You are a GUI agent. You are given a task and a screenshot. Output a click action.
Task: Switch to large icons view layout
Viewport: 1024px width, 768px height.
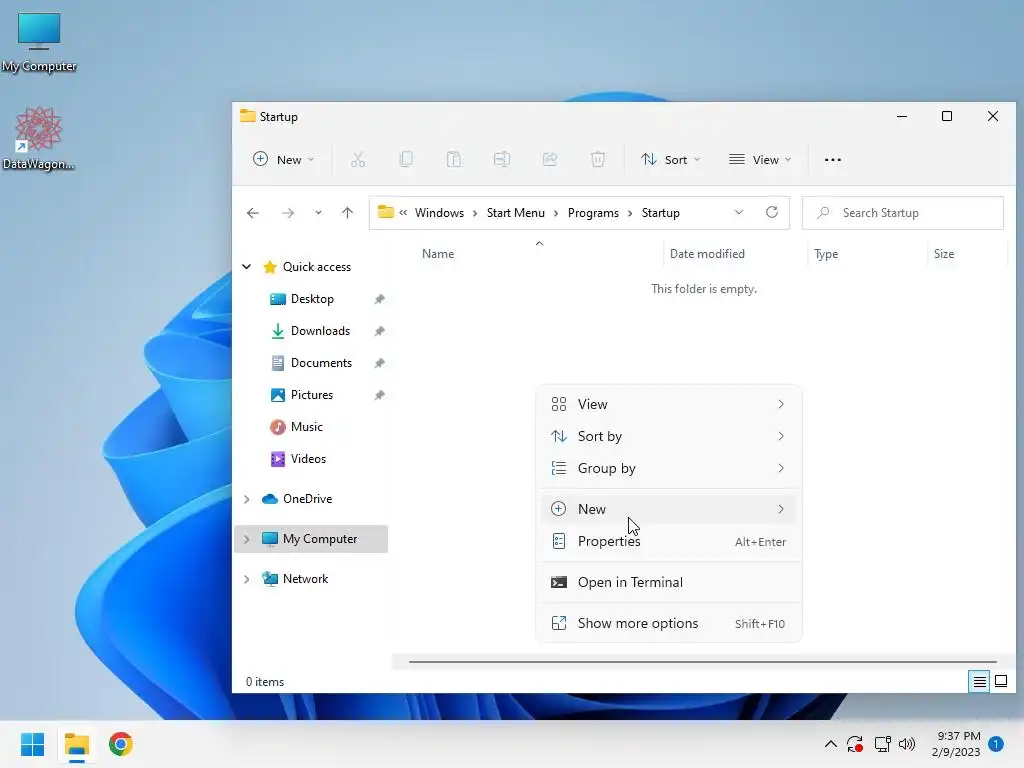(x=1001, y=682)
